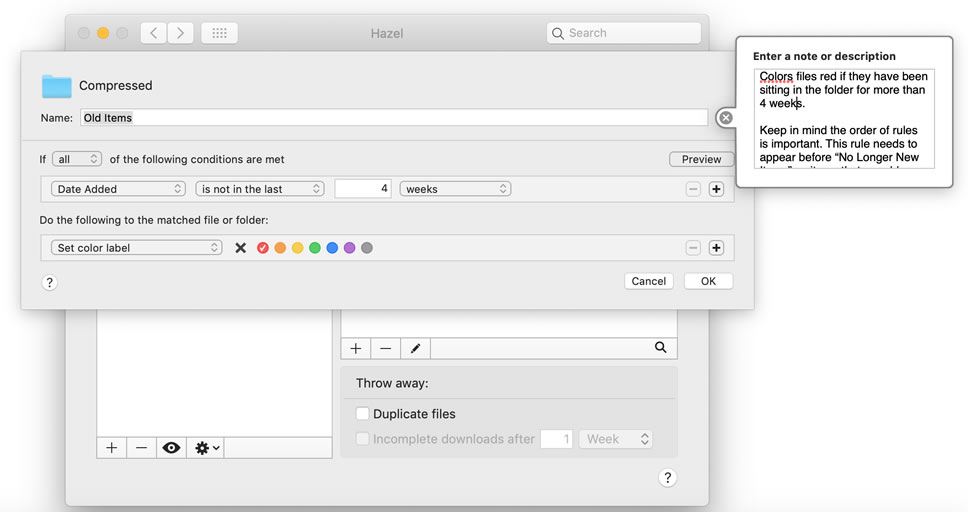Select the no-color X label
968x512 pixels.
coord(241,248)
